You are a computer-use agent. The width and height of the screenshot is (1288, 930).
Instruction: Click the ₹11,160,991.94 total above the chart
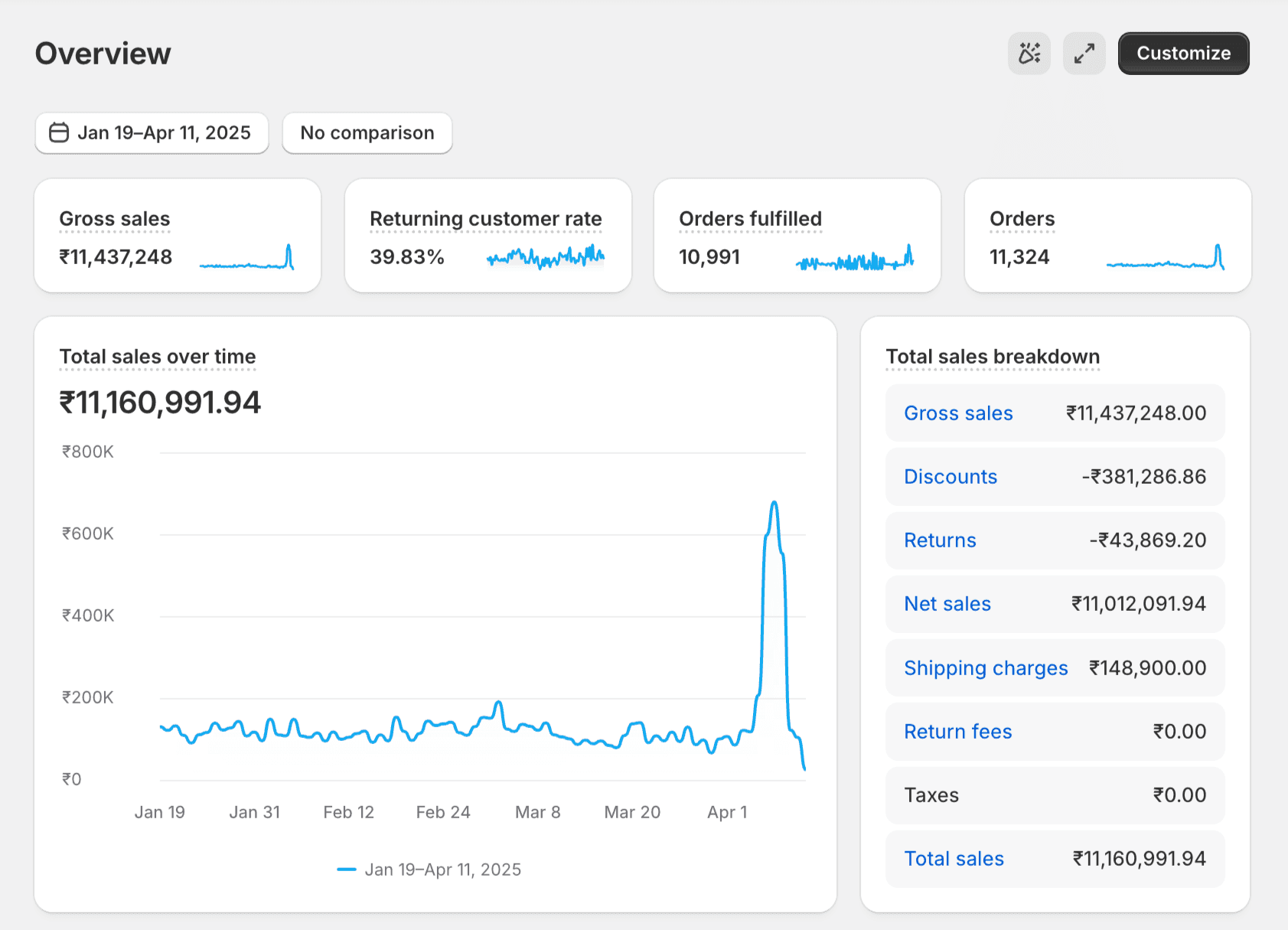[160, 403]
